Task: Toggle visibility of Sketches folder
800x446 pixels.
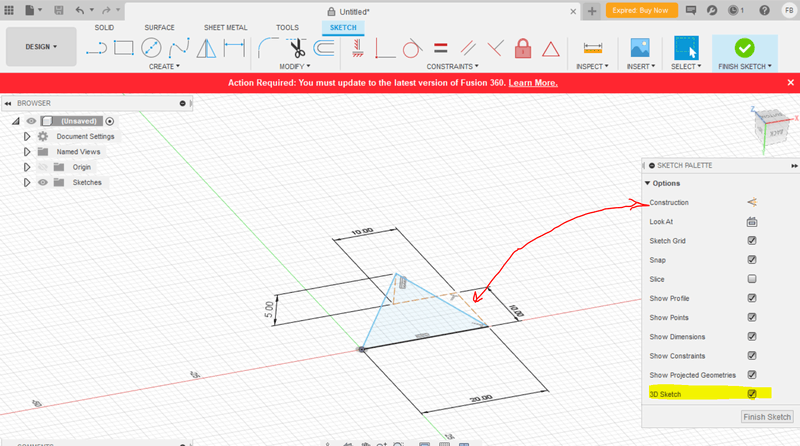Action: [43, 182]
